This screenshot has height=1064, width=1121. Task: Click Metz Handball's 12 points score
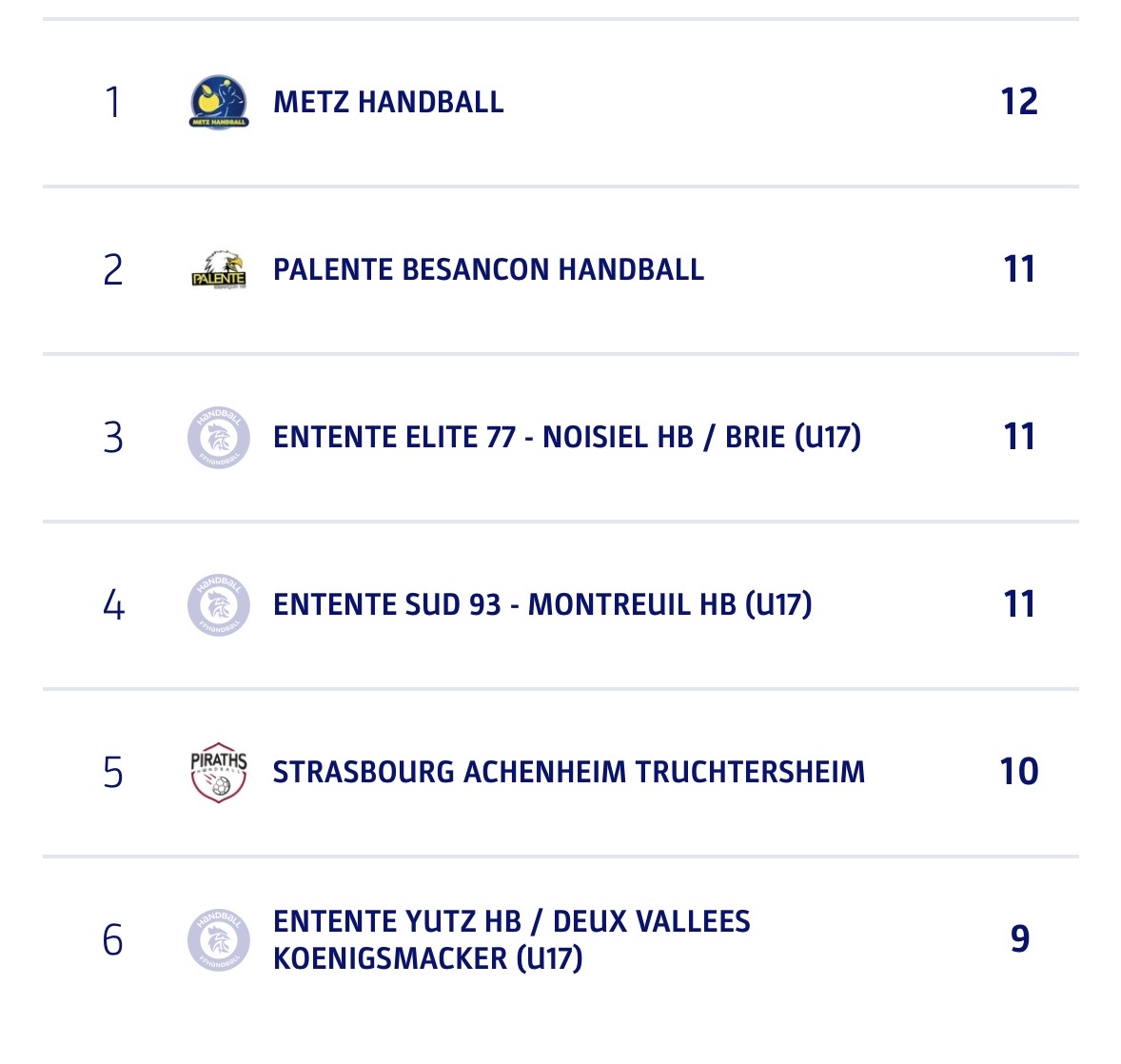pyautogui.click(x=1018, y=102)
